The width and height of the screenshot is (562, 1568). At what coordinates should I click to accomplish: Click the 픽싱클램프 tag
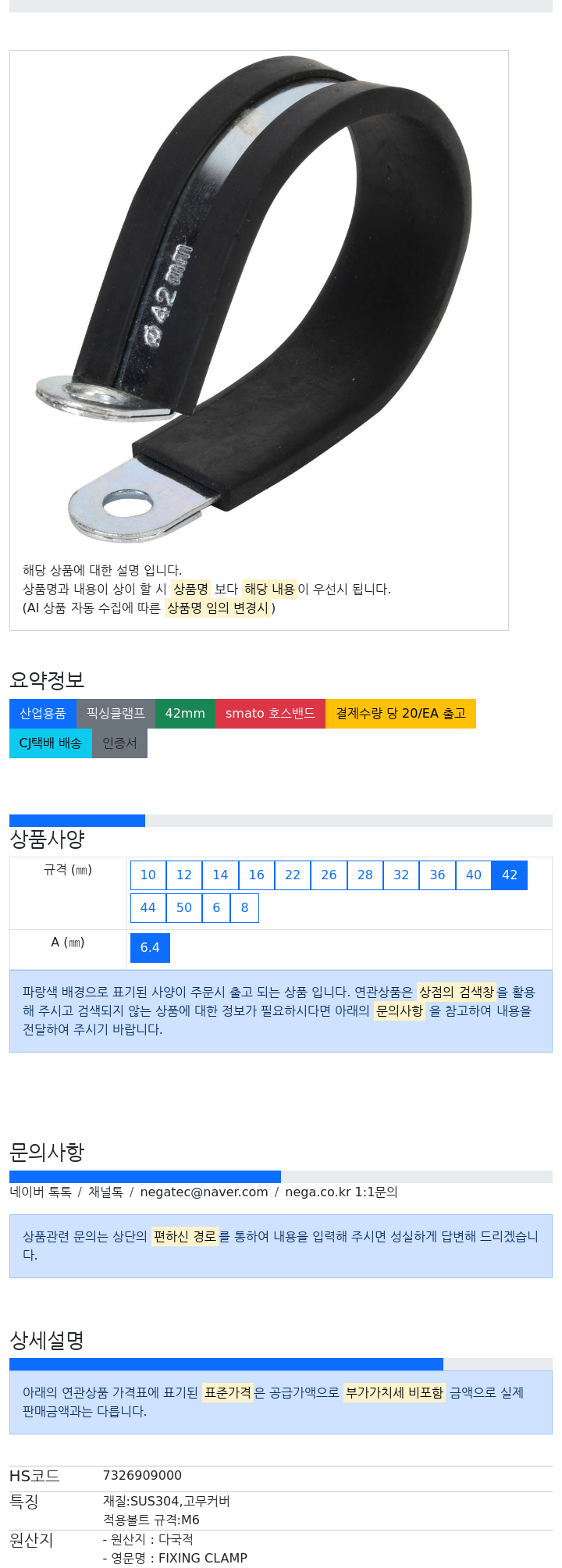(x=116, y=713)
